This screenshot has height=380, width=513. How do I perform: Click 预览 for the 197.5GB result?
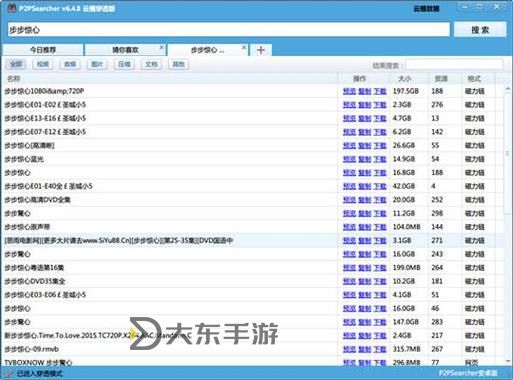point(349,91)
